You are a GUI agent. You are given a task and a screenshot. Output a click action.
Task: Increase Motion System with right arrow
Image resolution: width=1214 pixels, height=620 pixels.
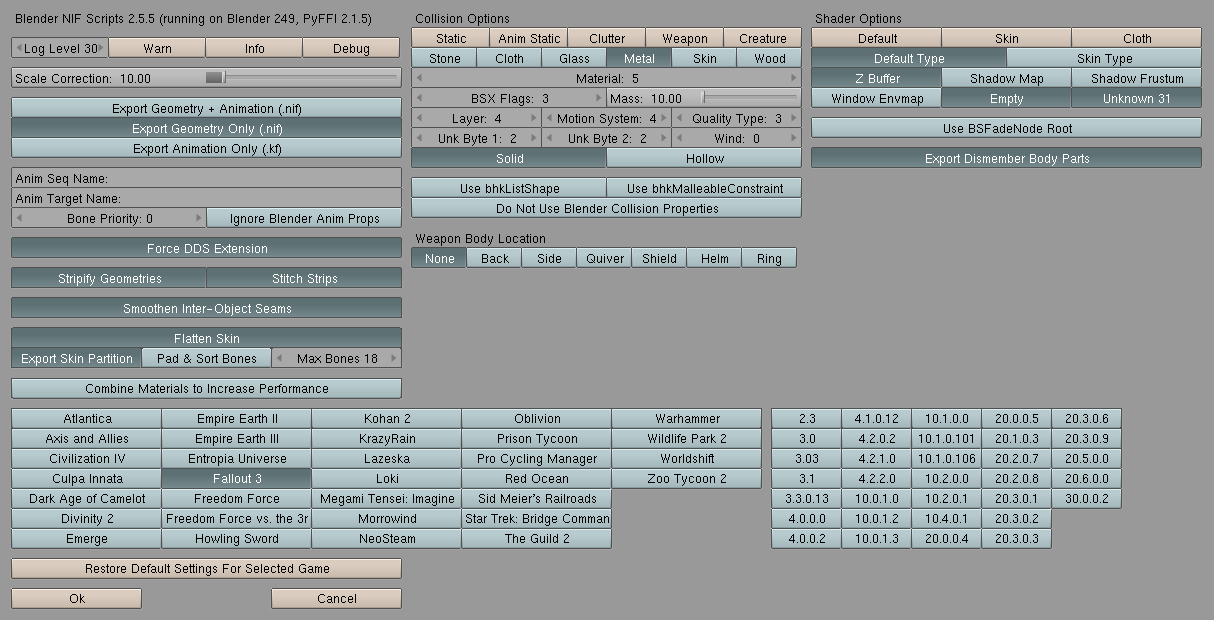664,118
